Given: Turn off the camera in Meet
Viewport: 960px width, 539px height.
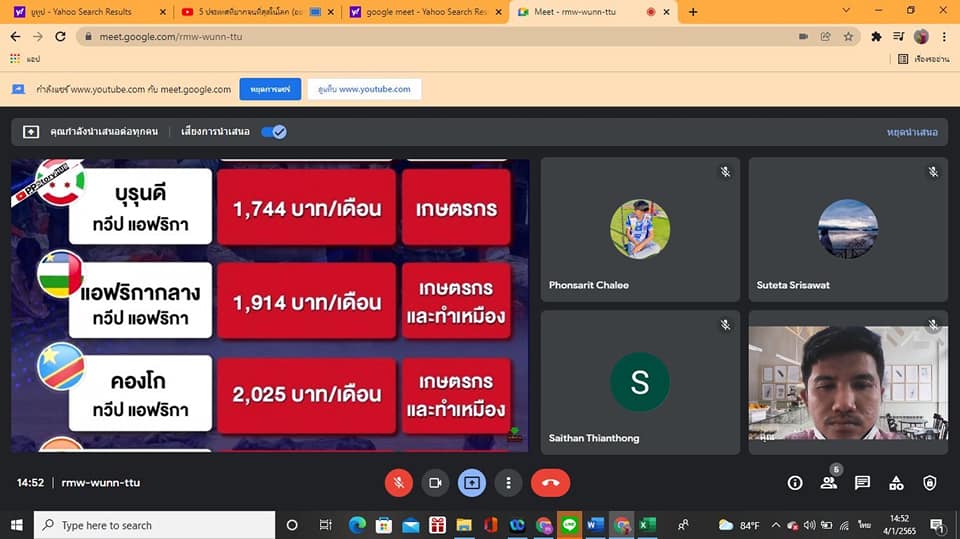Looking at the screenshot, I should pyautogui.click(x=435, y=483).
